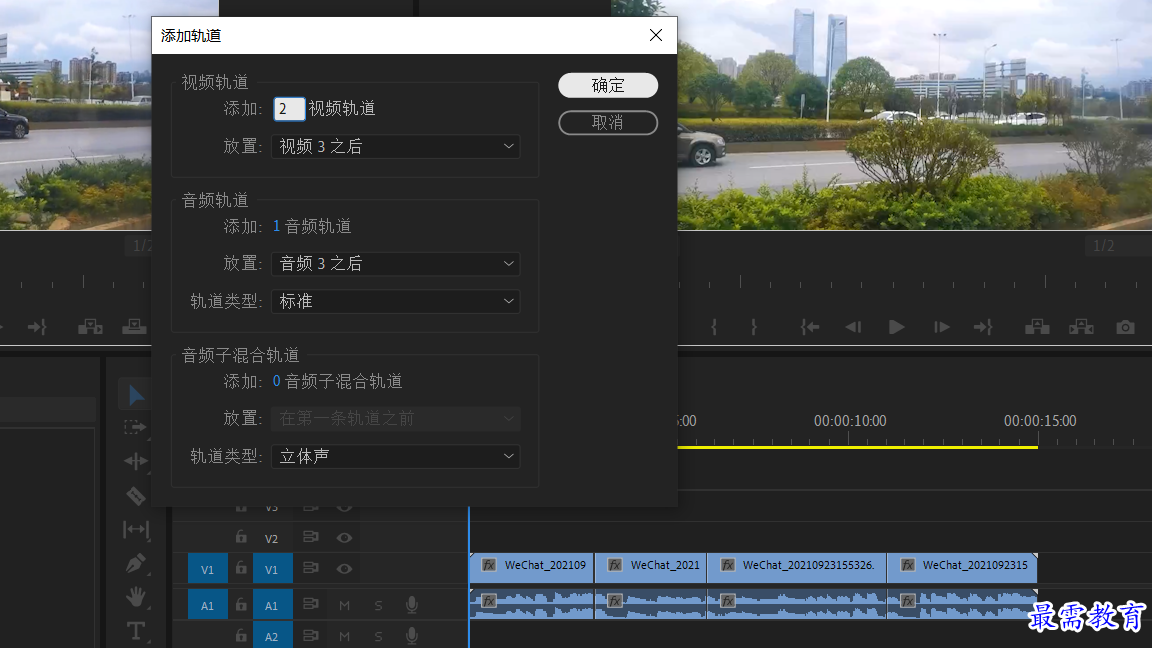The width and height of the screenshot is (1152, 648).
Task: Toggle V1 track targeting button
Action: 273,569
